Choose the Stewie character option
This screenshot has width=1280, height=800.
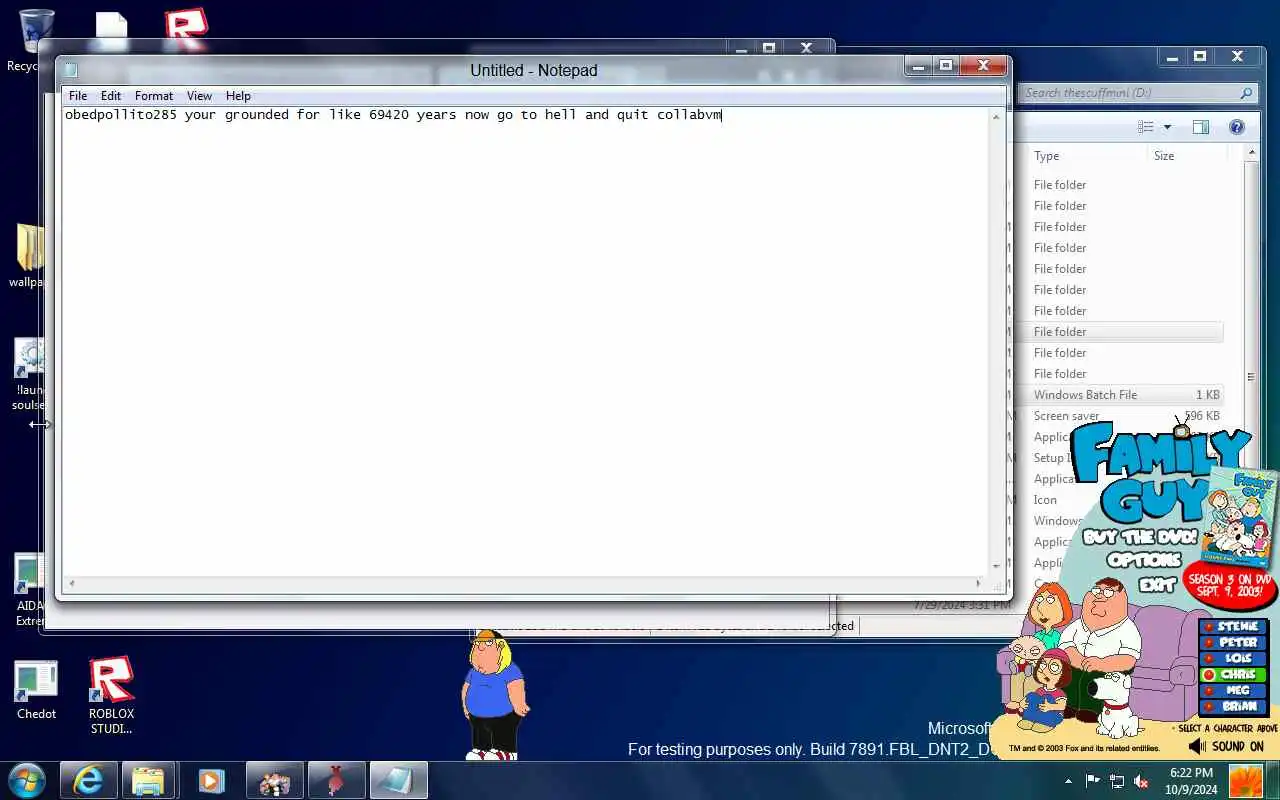pos(1231,626)
